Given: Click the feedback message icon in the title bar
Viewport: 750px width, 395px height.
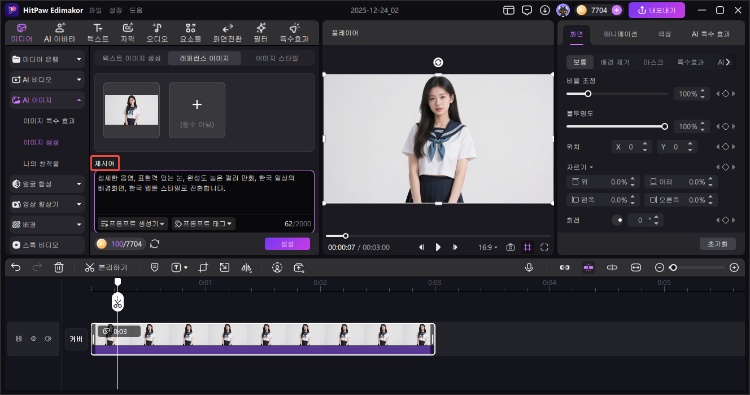Looking at the screenshot, I should (x=527, y=10).
